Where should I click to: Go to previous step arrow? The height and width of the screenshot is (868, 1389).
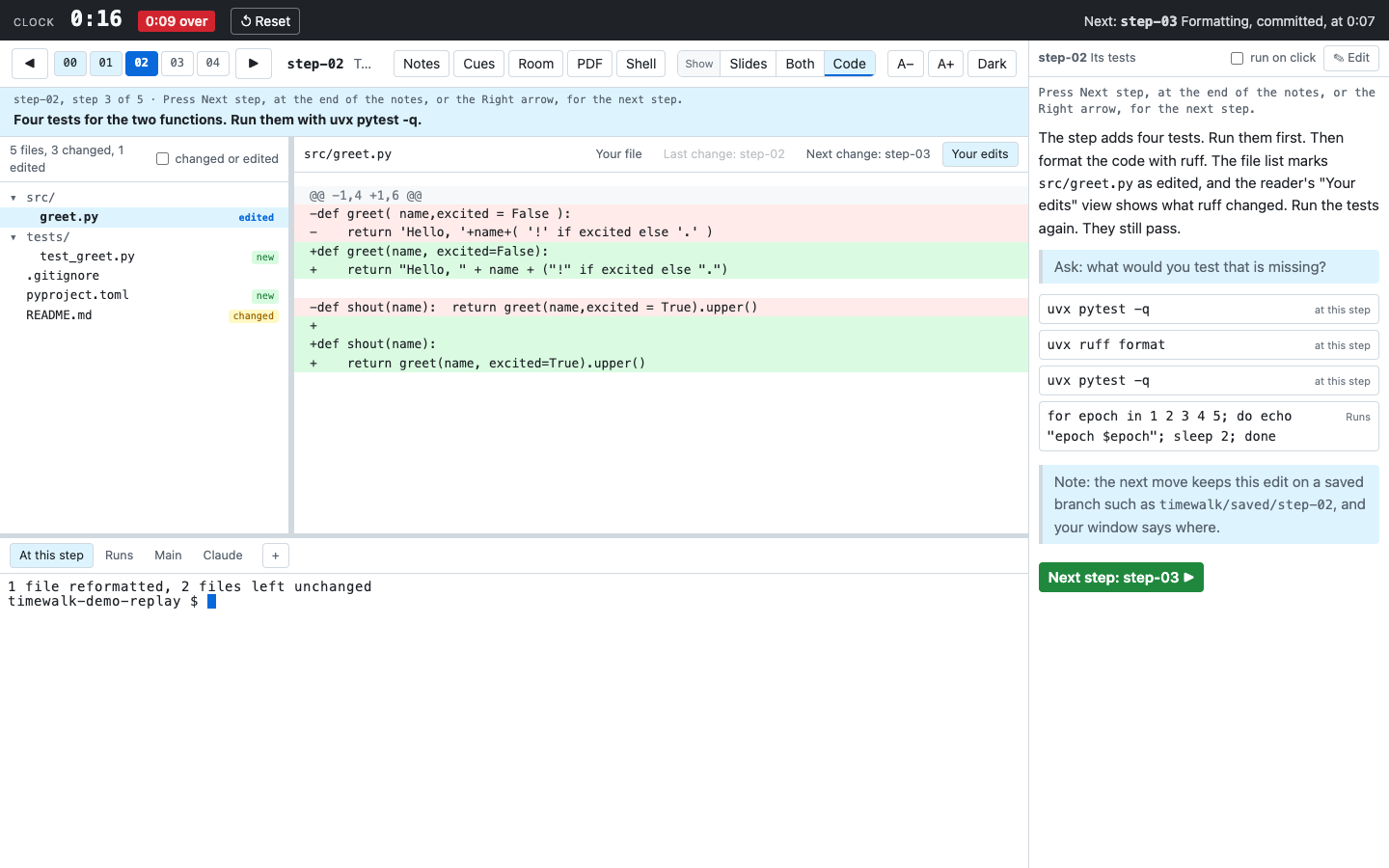point(30,64)
